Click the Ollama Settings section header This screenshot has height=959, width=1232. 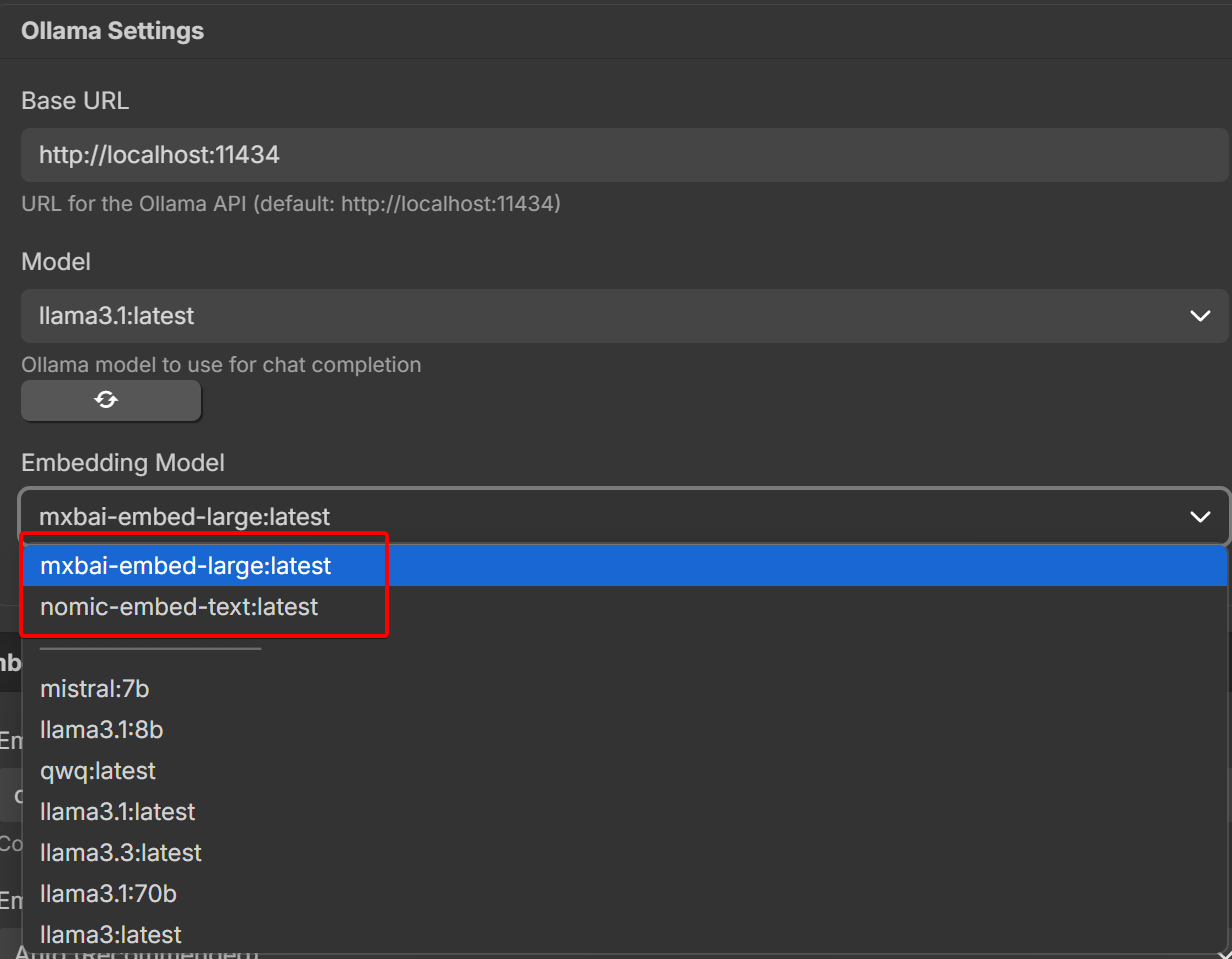(x=112, y=31)
